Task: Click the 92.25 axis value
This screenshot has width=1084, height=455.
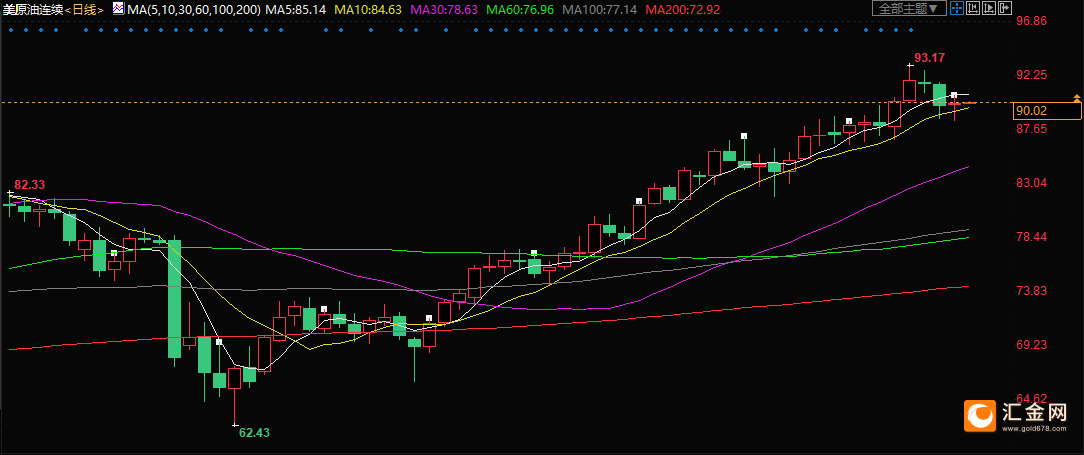Action: click(1031, 75)
